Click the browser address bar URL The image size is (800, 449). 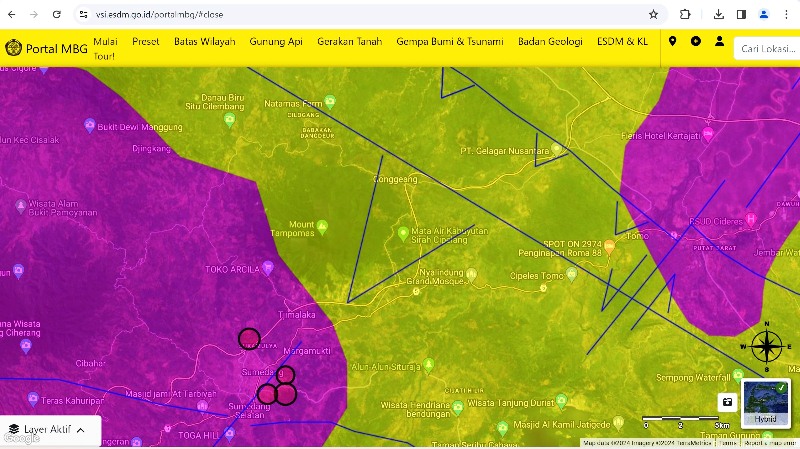159,14
